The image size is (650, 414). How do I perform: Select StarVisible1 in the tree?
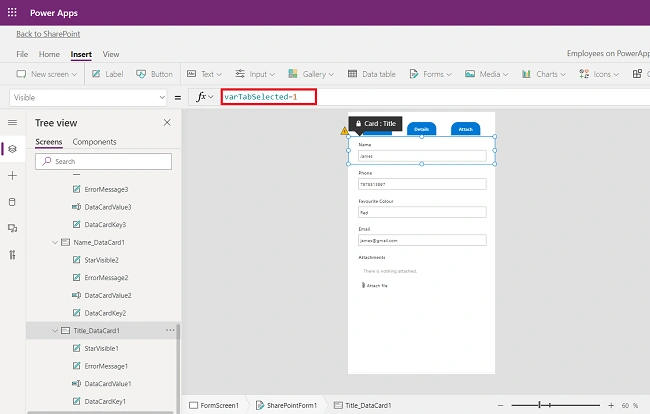click(102, 349)
